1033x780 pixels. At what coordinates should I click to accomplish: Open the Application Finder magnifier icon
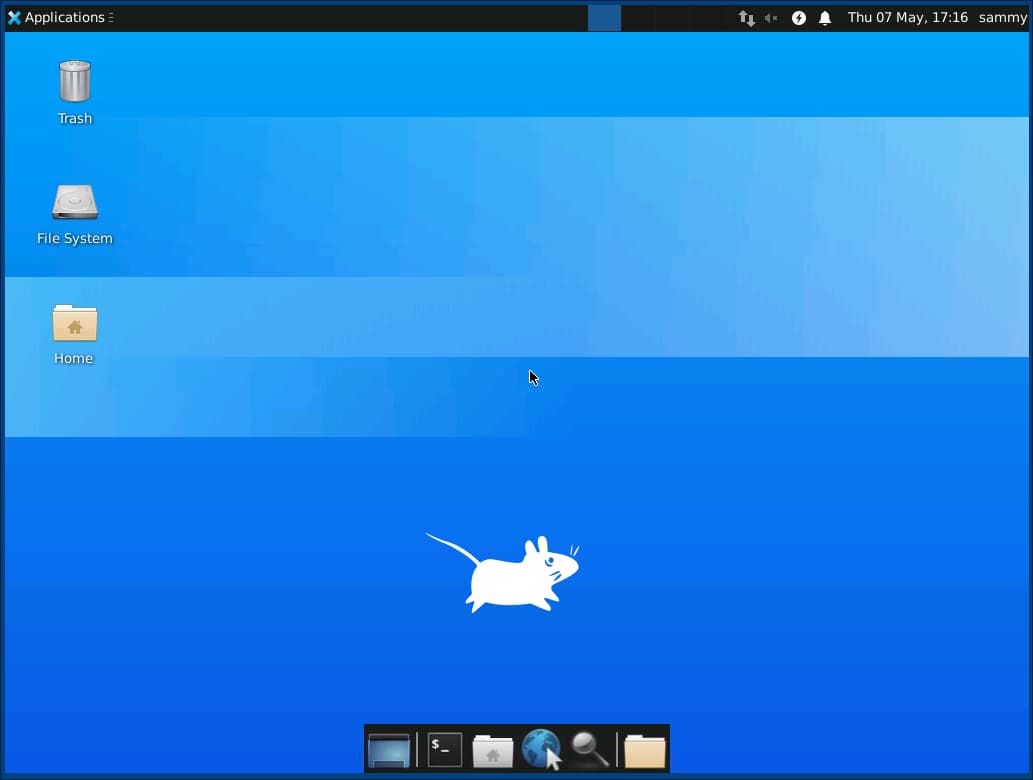(x=590, y=750)
